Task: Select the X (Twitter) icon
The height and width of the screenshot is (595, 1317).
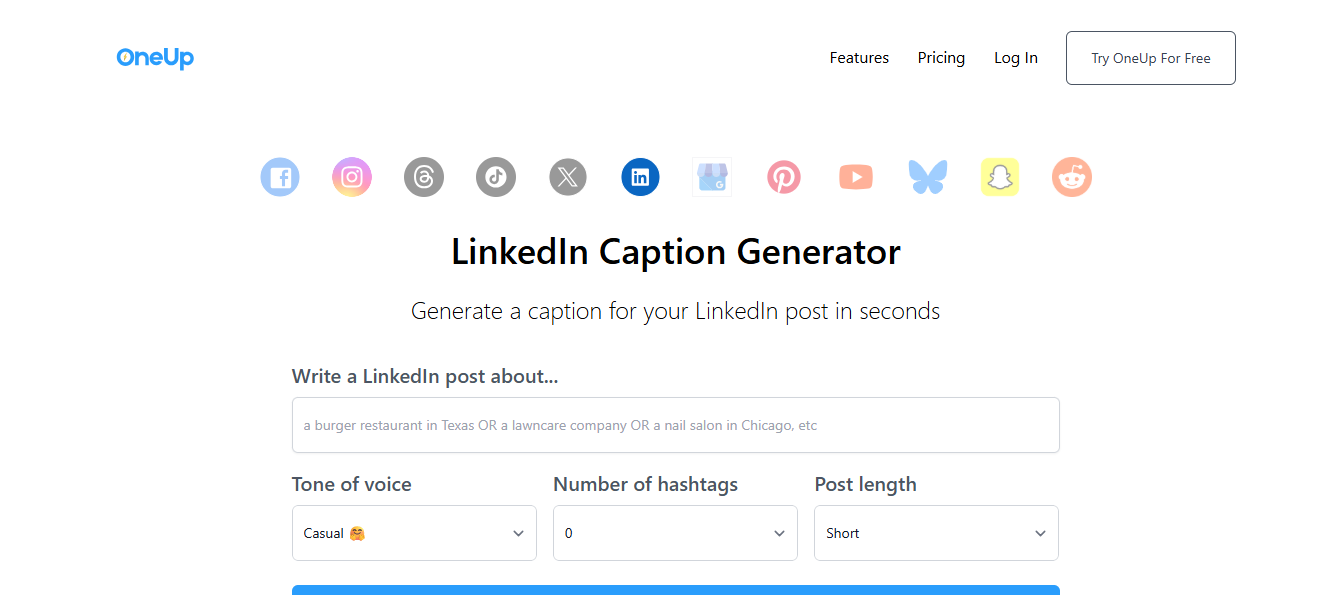Action: click(568, 178)
